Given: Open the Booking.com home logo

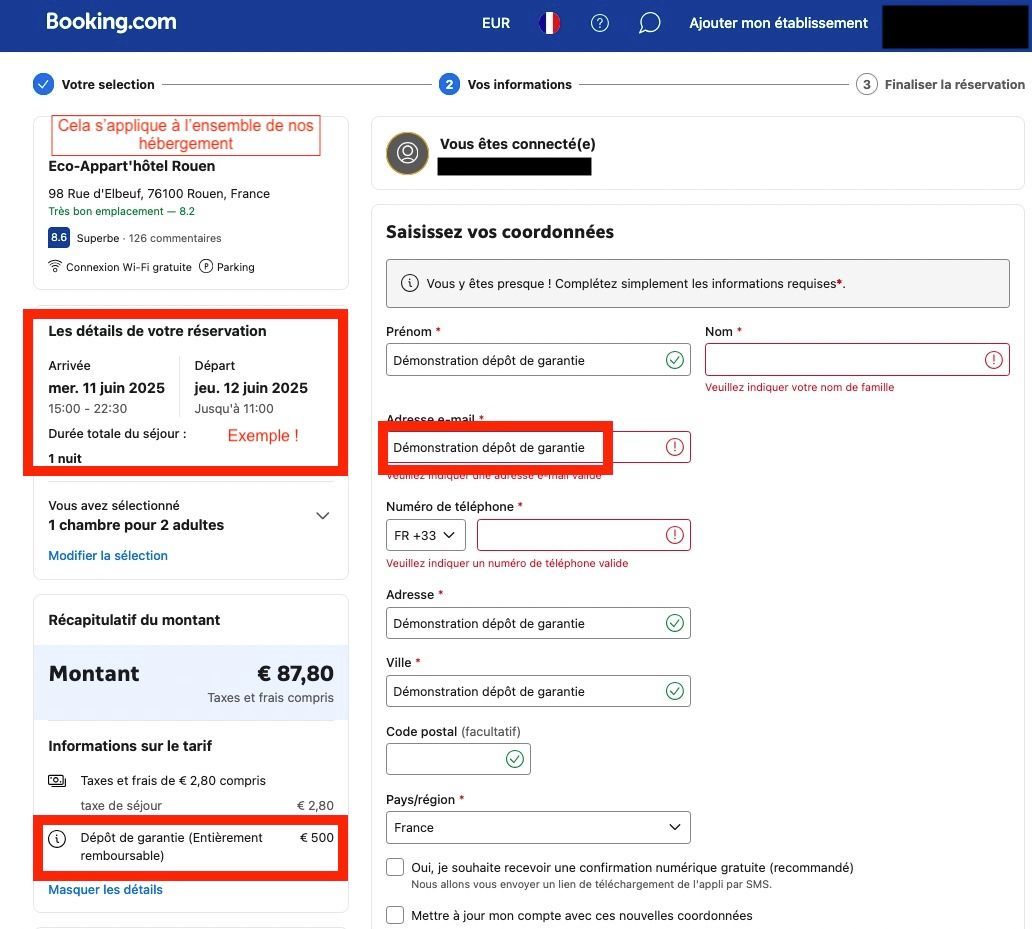Looking at the screenshot, I should tap(111, 22).
